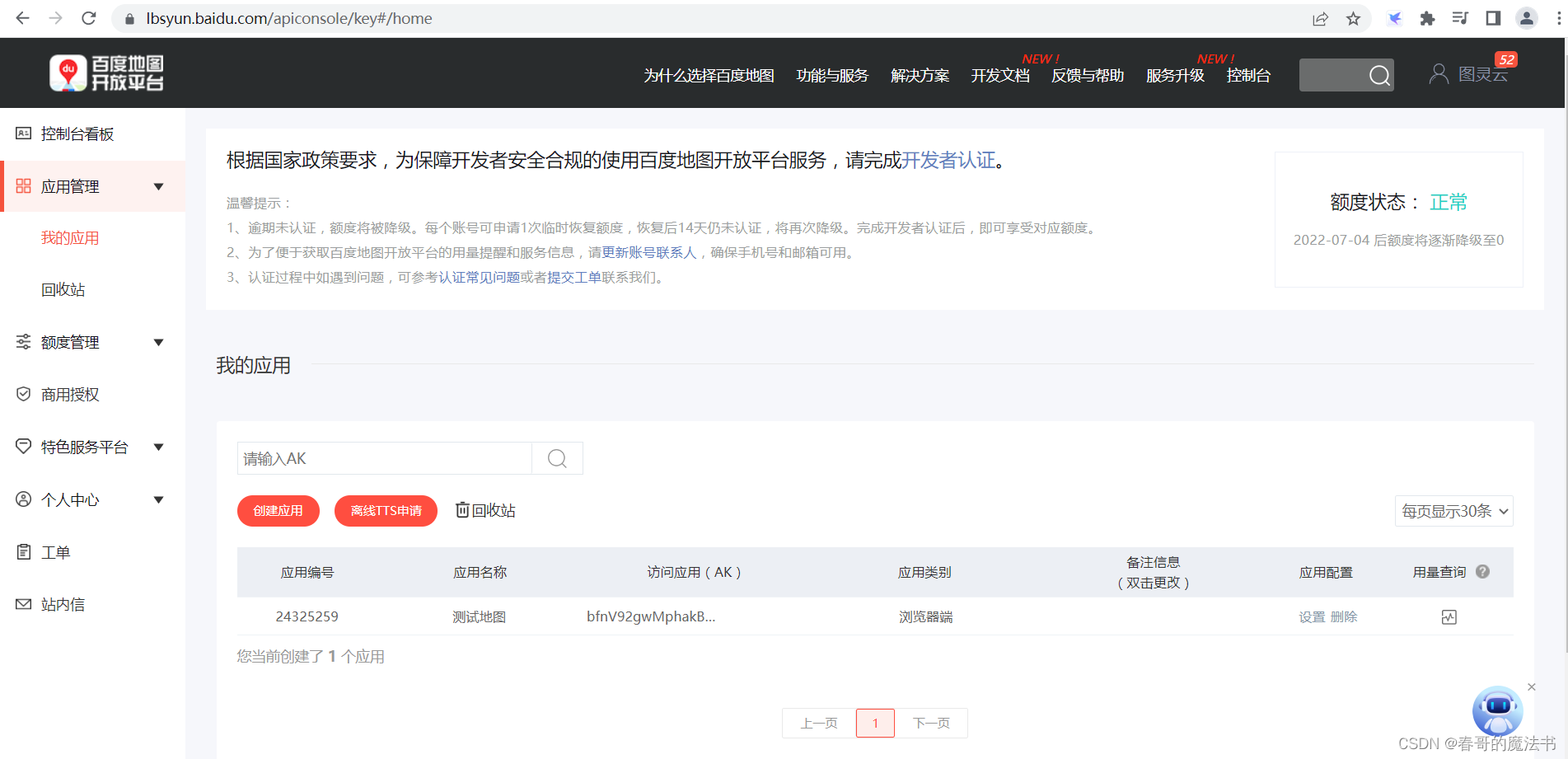Click the usage query help question icon

tap(1482, 571)
